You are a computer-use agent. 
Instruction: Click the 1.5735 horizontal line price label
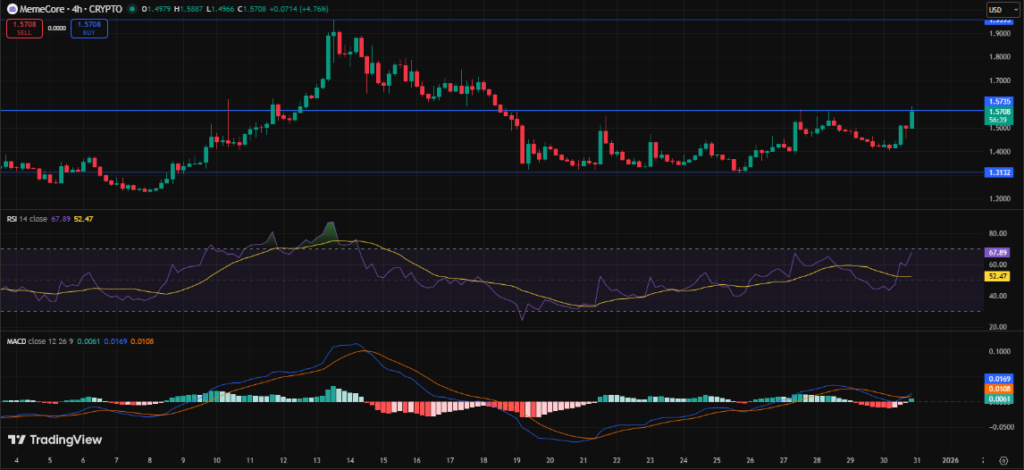[999, 102]
